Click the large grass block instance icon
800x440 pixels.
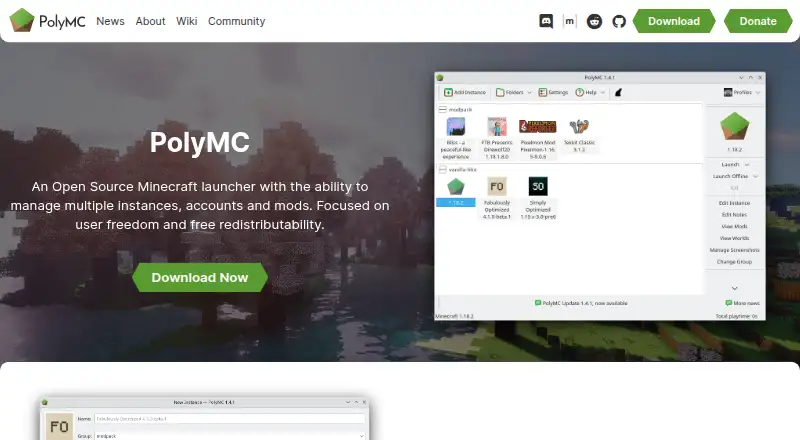pos(735,127)
